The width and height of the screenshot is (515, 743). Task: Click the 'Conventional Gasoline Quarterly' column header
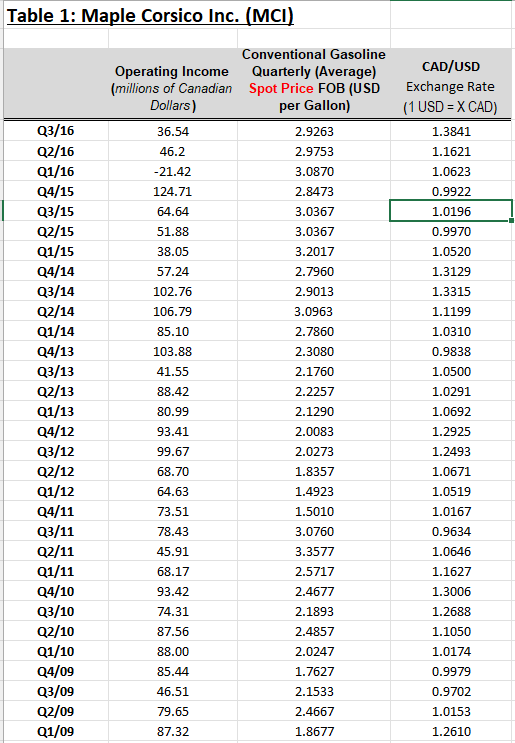(314, 83)
